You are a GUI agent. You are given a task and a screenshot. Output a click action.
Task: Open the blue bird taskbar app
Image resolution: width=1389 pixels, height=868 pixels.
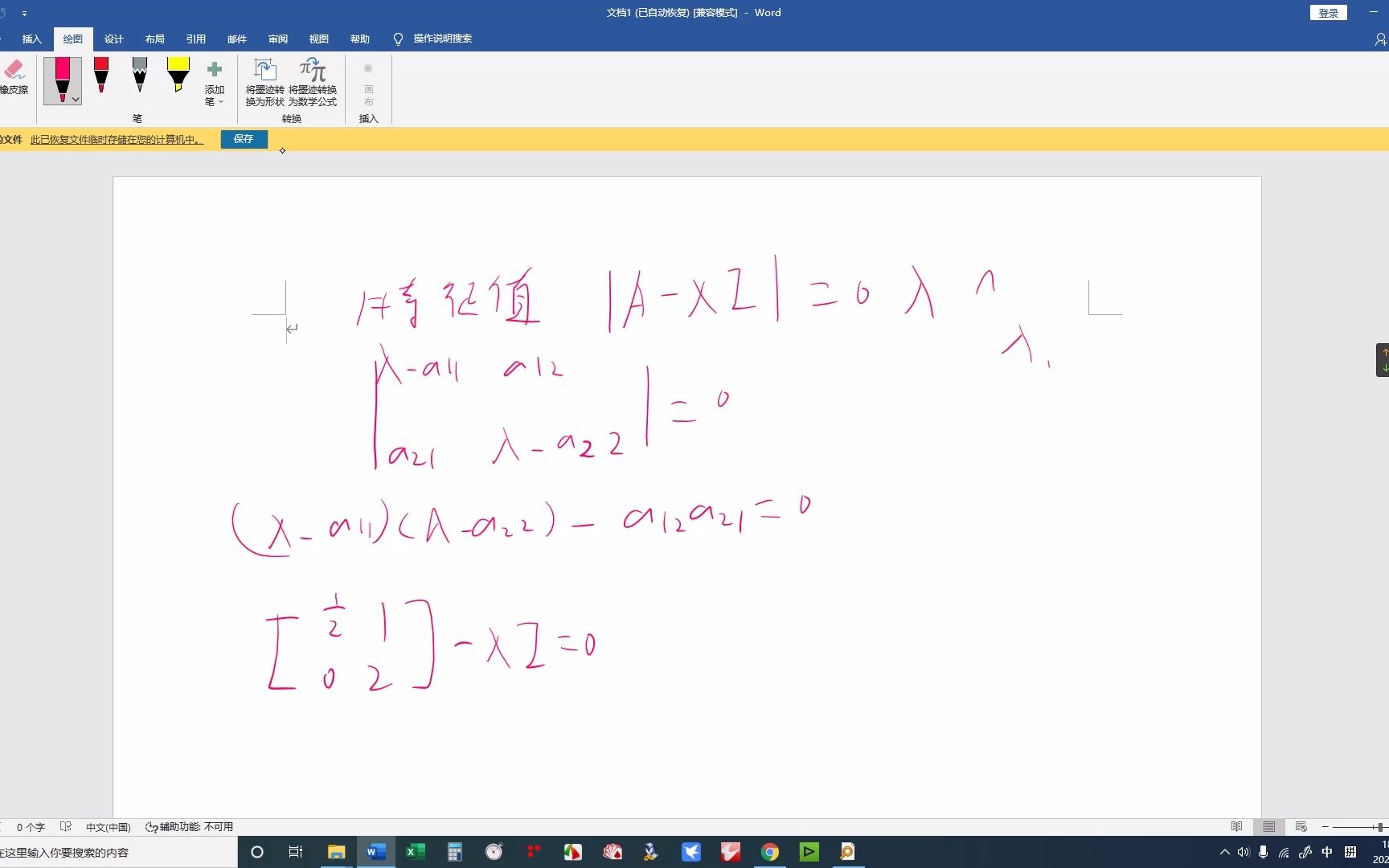coord(691,852)
